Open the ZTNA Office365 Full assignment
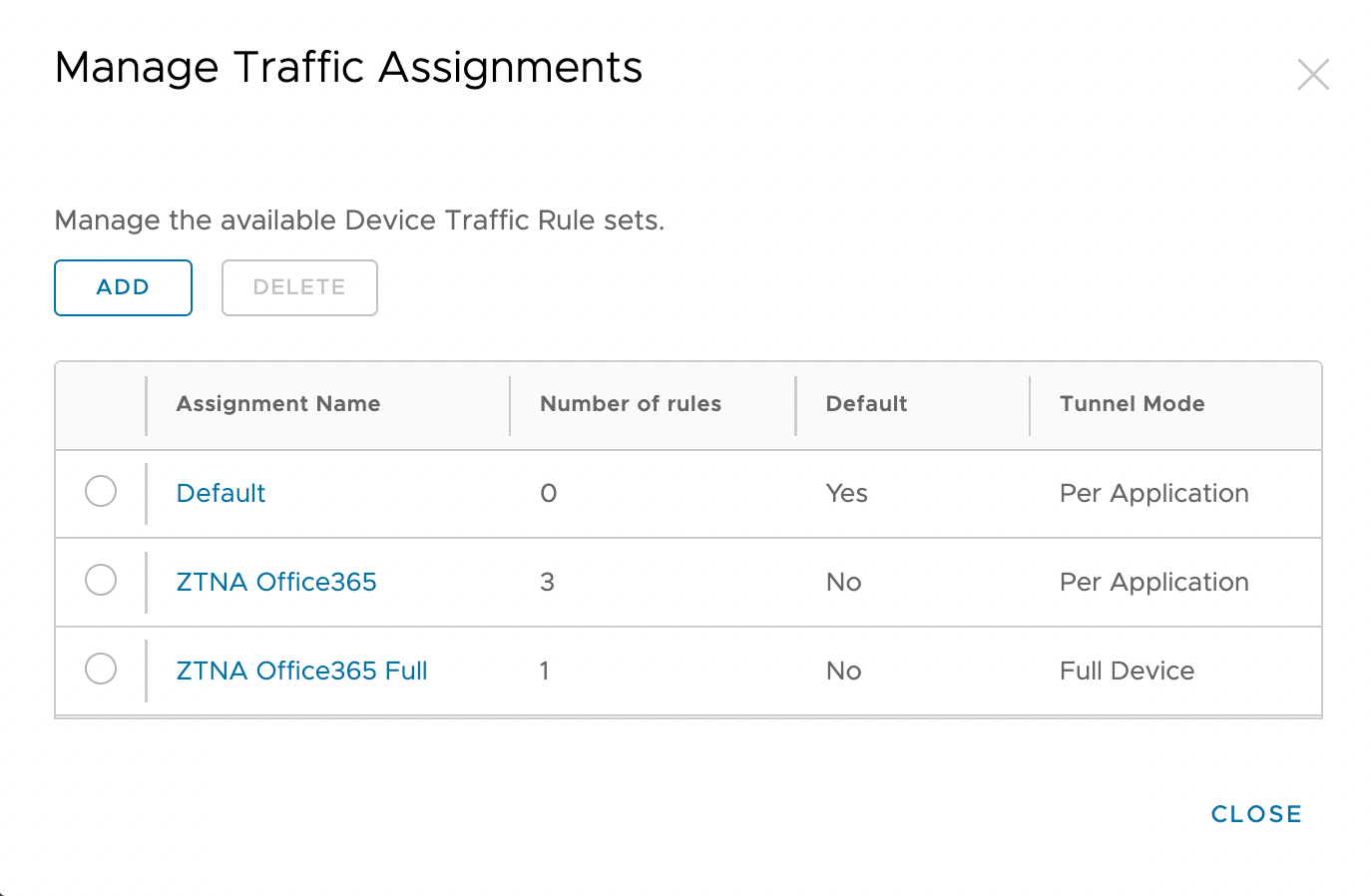The image size is (1371, 896). (x=301, y=671)
